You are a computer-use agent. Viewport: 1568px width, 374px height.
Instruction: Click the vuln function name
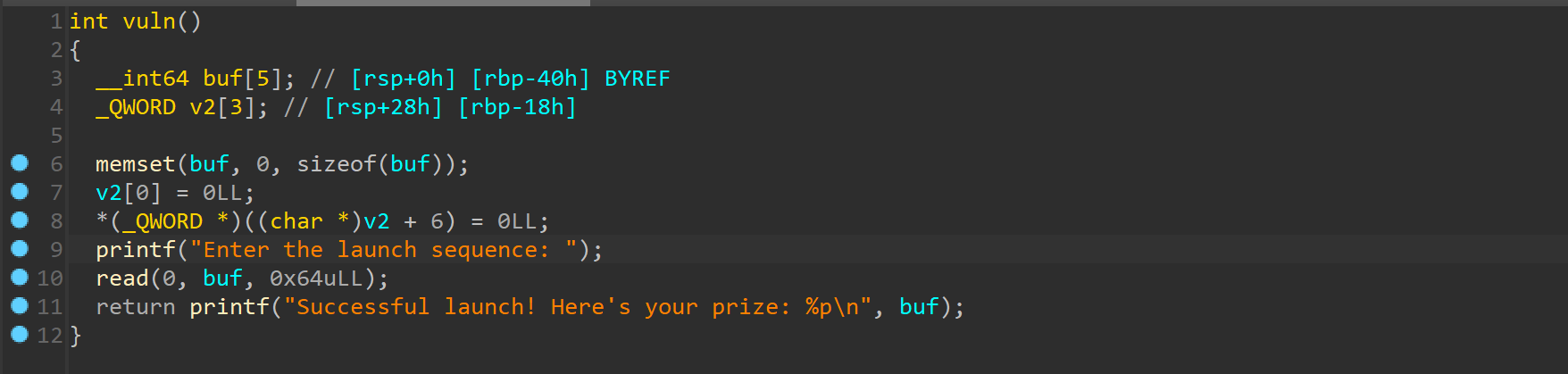[x=149, y=21]
